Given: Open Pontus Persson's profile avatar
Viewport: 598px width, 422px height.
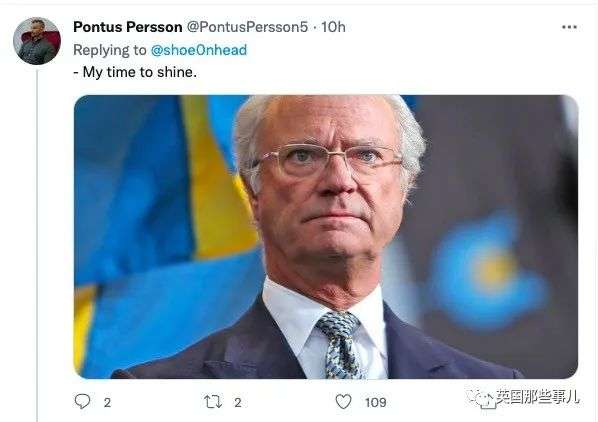Looking at the screenshot, I should pos(37,41).
